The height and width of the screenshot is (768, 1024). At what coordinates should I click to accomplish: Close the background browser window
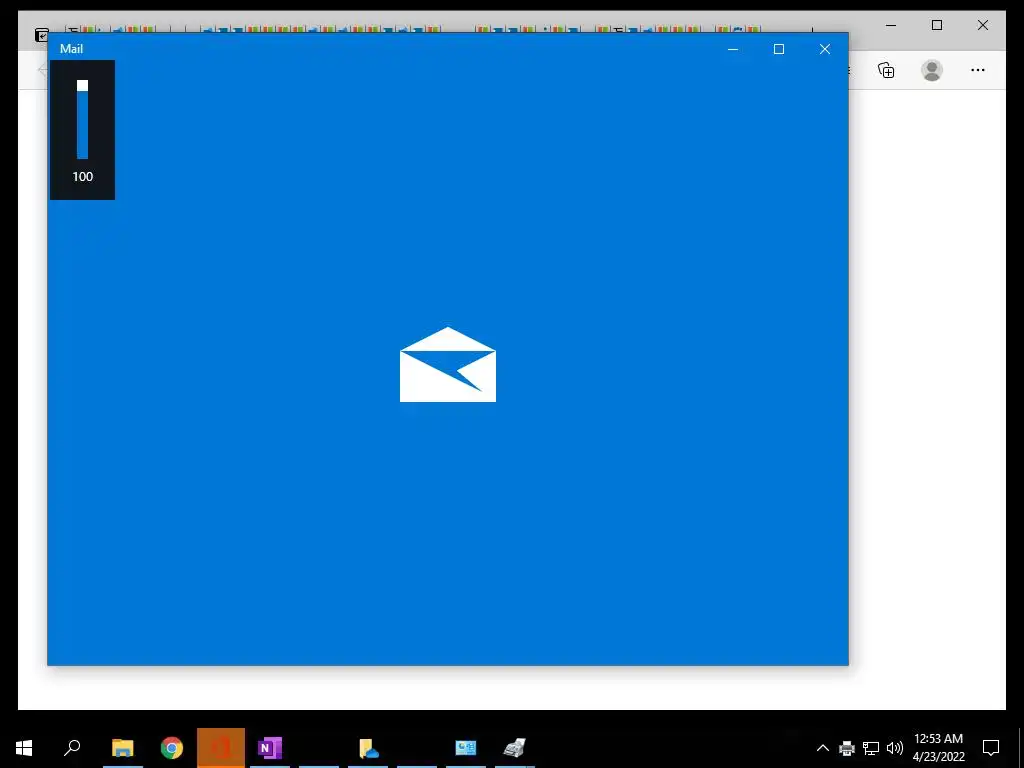983,25
